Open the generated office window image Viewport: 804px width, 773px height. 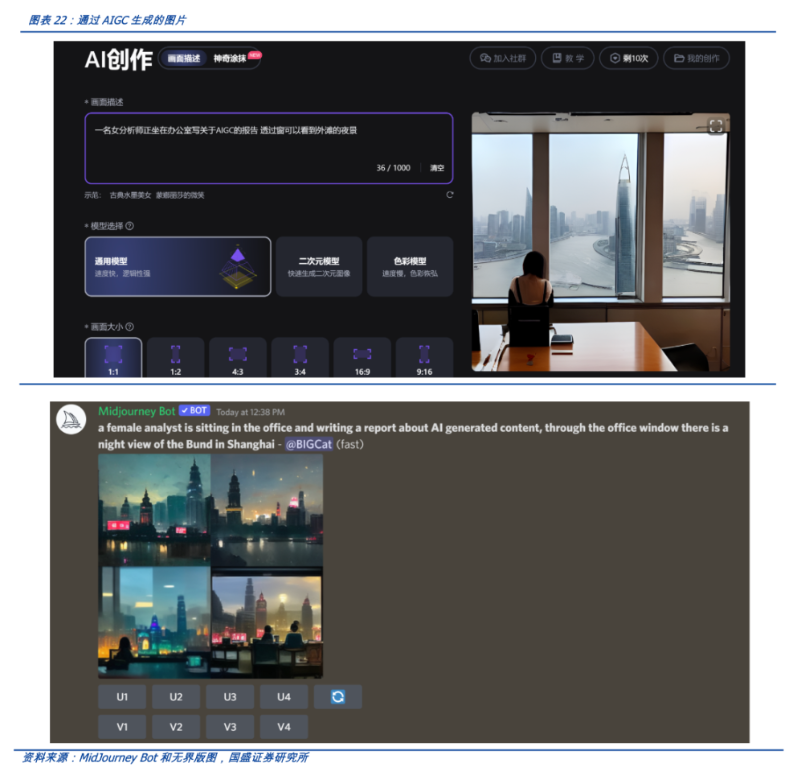point(600,242)
